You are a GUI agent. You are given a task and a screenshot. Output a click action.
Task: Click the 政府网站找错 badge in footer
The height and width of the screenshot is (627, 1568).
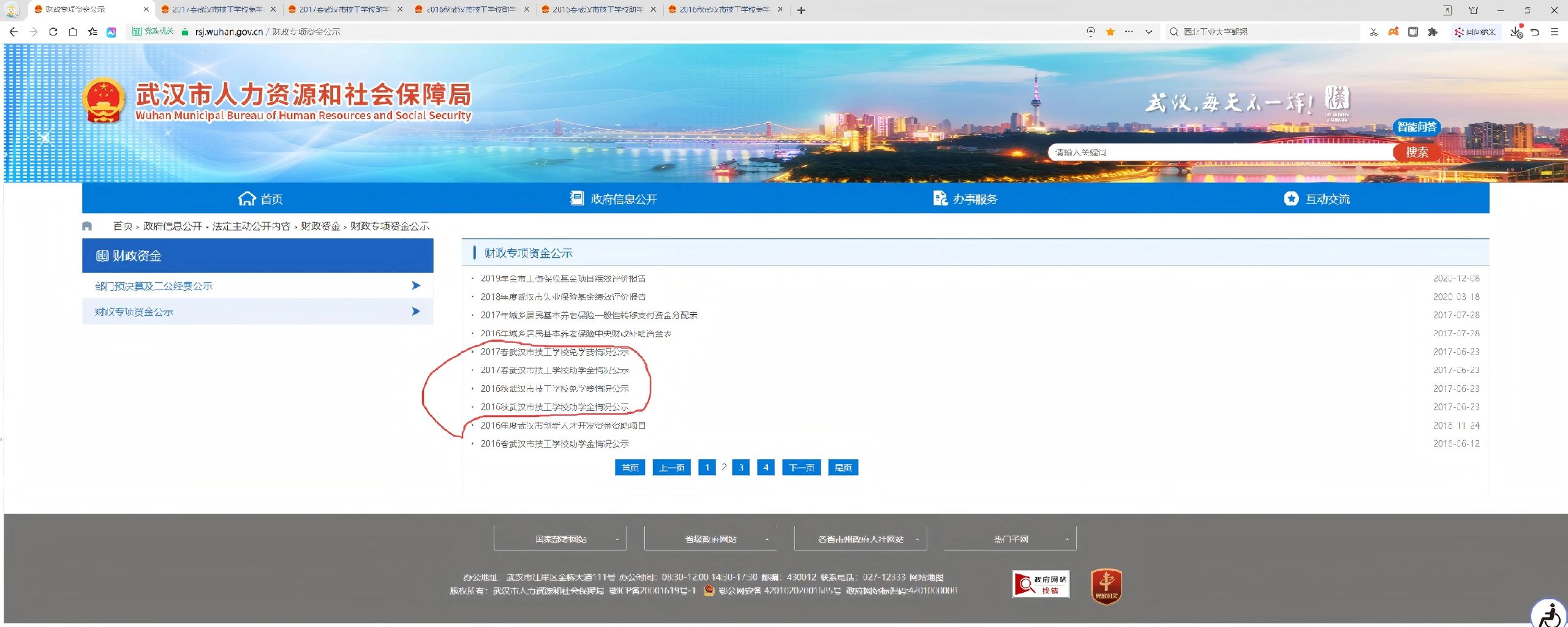[1041, 584]
